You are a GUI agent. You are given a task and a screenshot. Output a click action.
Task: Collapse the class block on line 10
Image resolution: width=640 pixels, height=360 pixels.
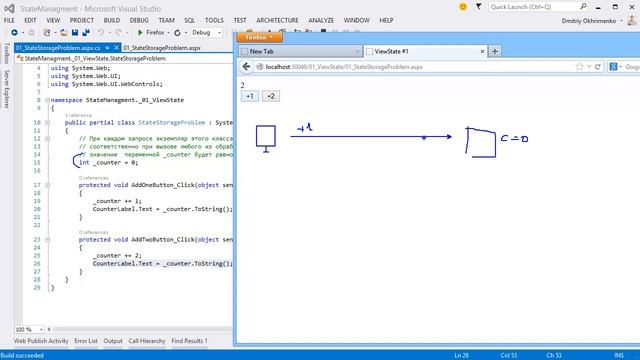point(47,122)
